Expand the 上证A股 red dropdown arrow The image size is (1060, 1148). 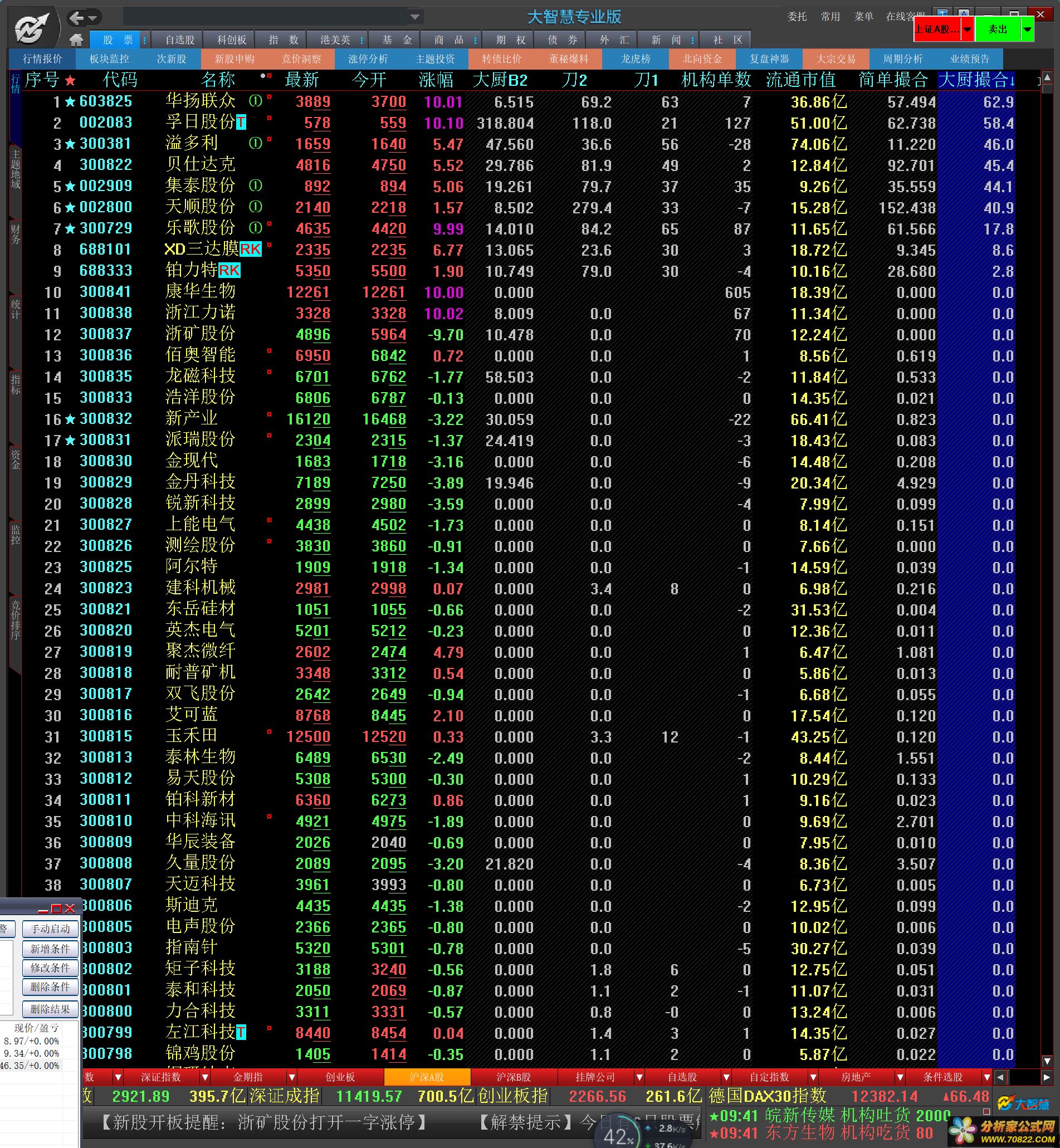coord(966,30)
